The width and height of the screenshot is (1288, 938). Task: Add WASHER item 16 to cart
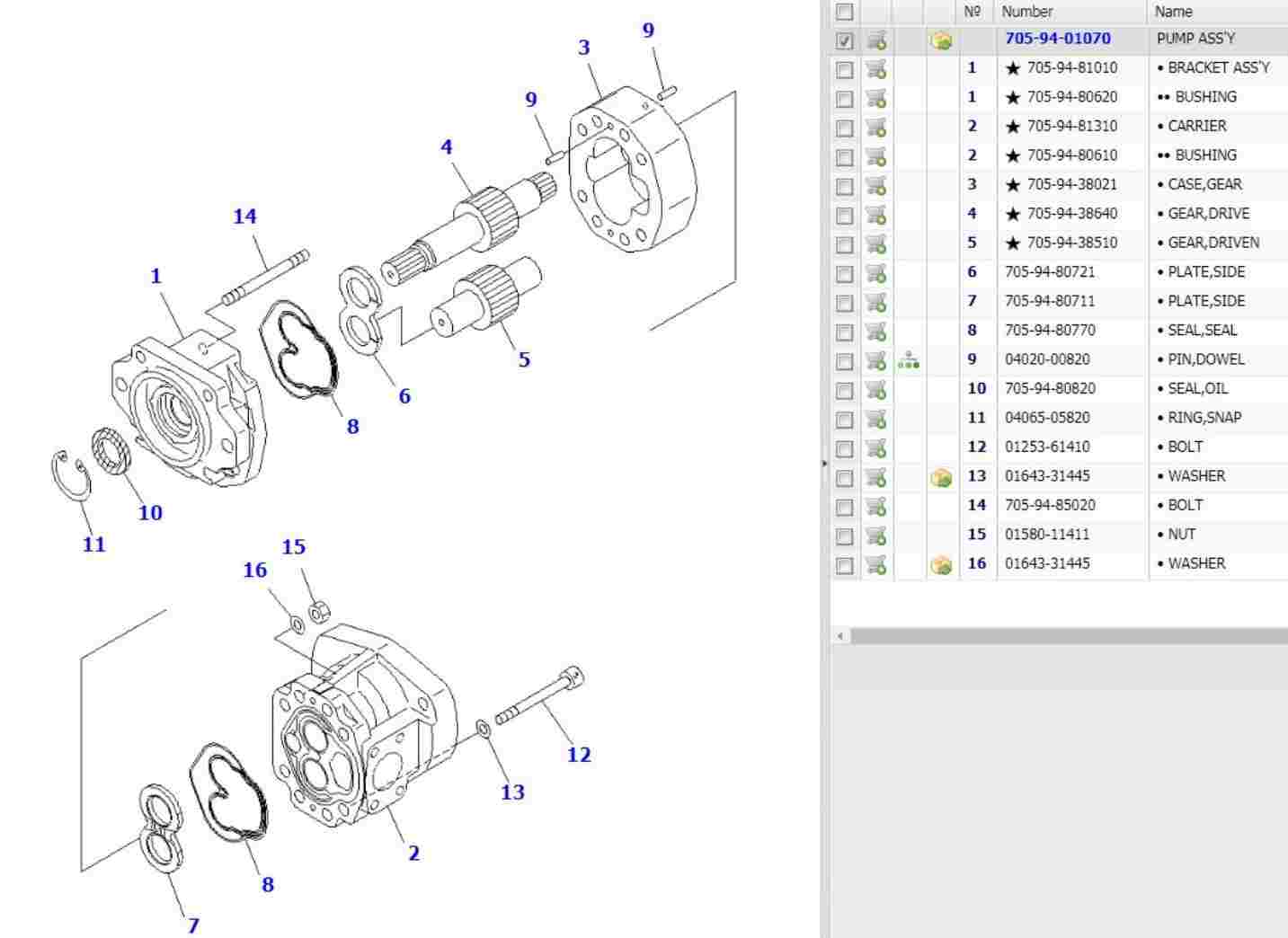coord(876,565)
